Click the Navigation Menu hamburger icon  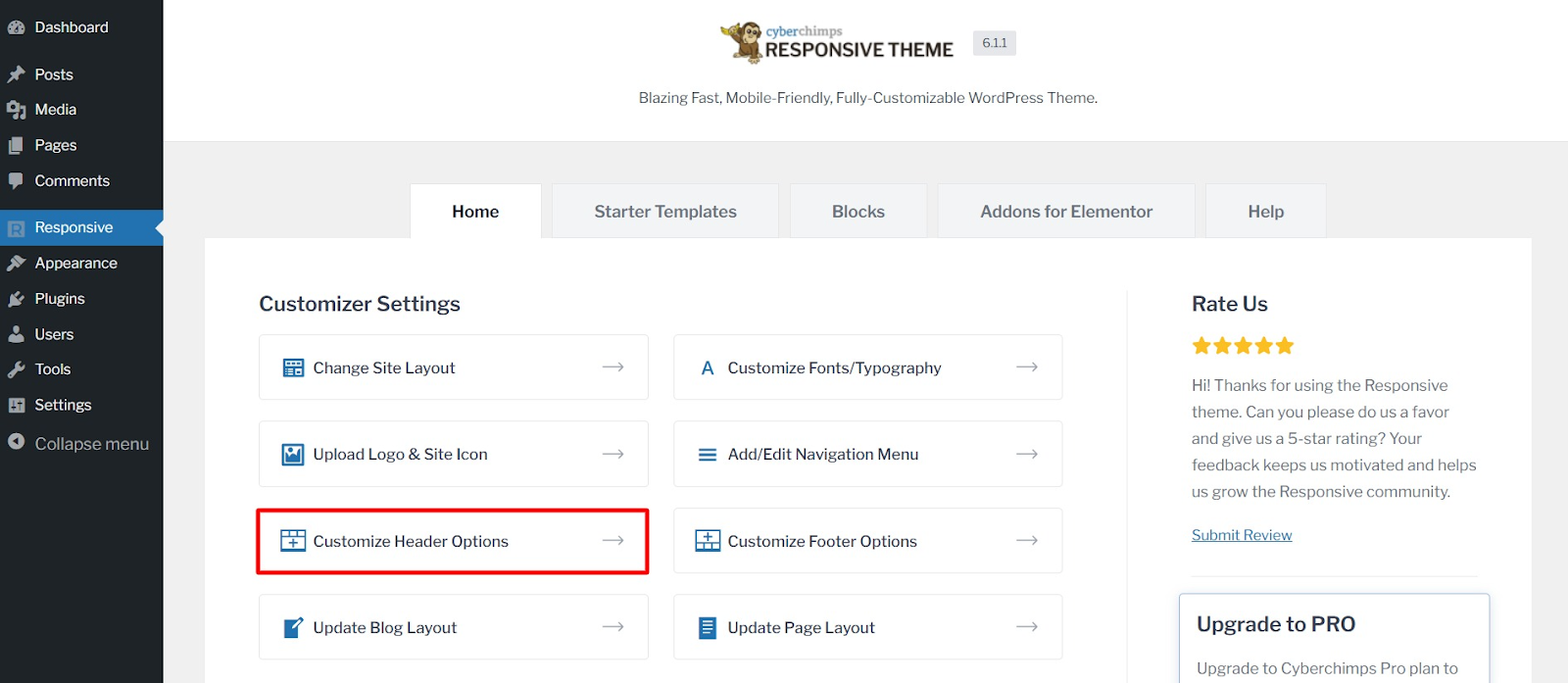click(708, 455)
